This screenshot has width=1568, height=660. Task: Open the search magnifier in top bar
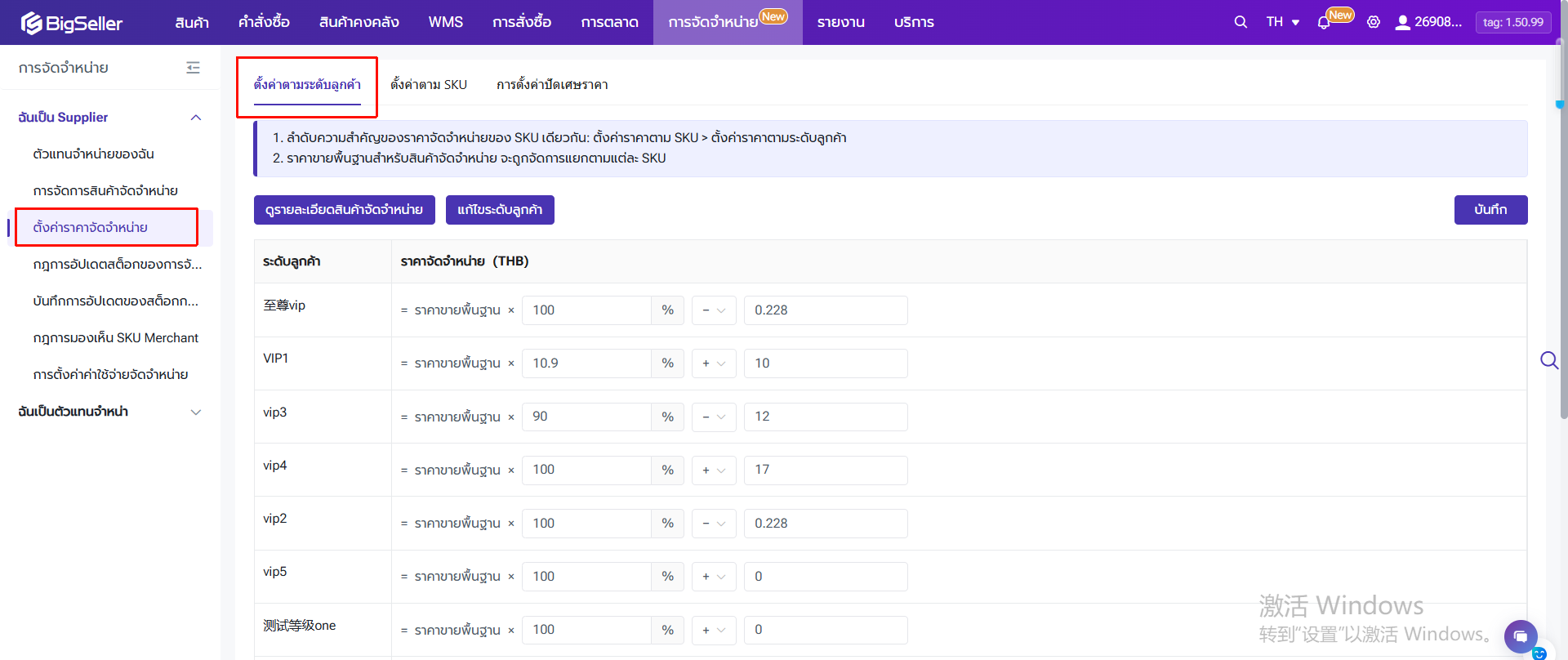click(x=1241, y=22)
